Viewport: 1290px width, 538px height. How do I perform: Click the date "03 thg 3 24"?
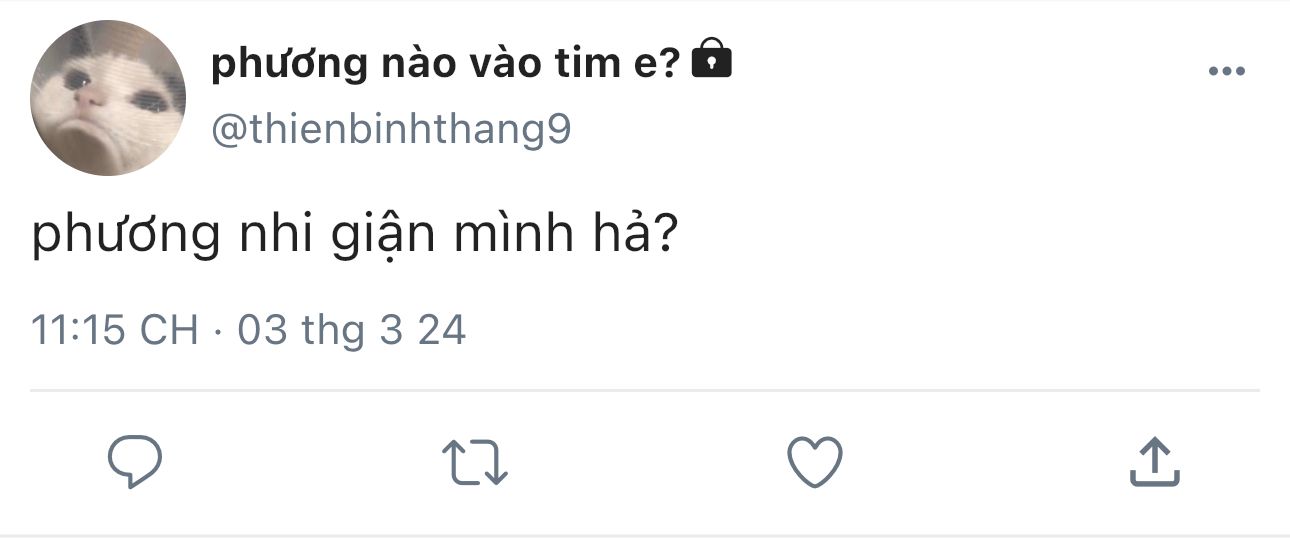[x=352, y=330]
